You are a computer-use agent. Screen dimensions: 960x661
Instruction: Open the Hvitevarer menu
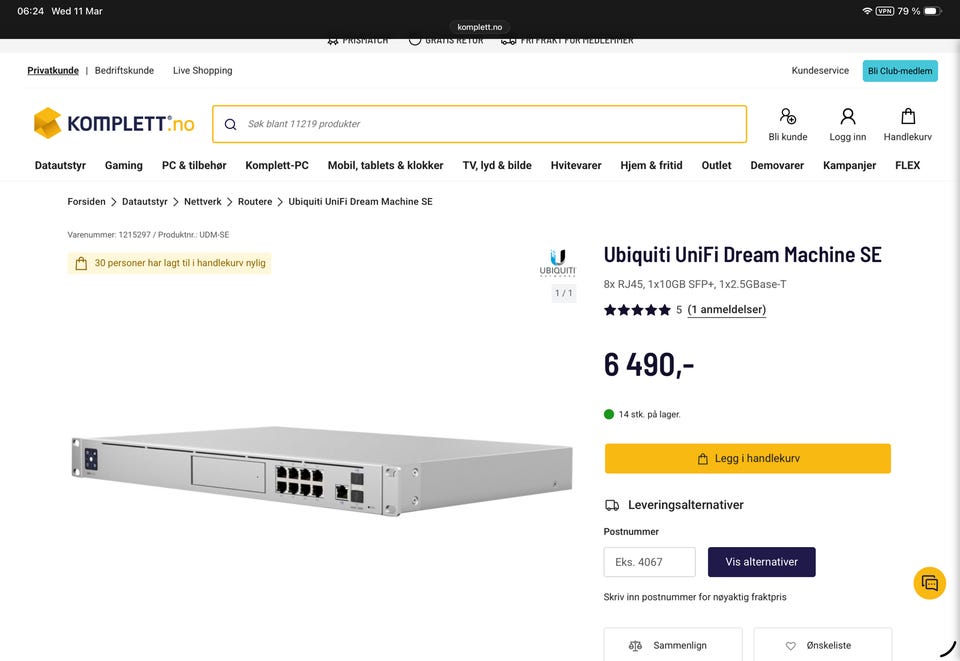click(576, 165)
